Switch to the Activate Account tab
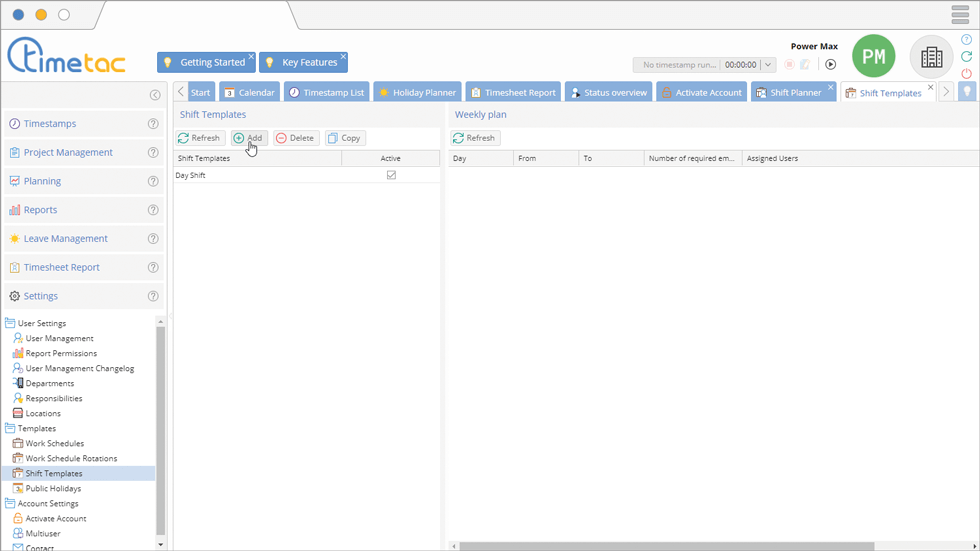980x551 pixels. 702,92
